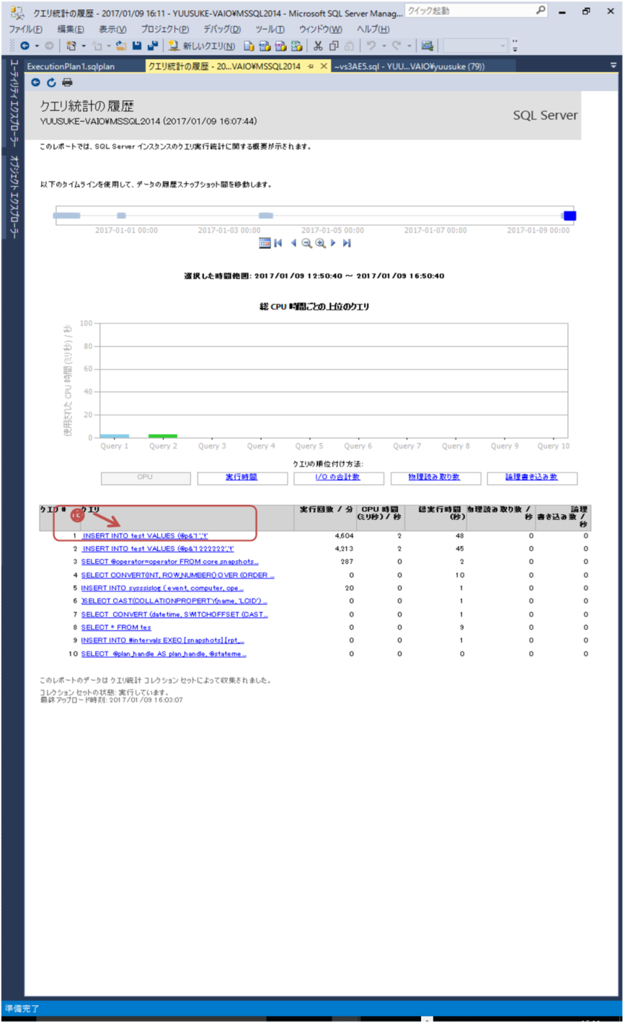Refresh the report with refresh icon

point(51,82)
